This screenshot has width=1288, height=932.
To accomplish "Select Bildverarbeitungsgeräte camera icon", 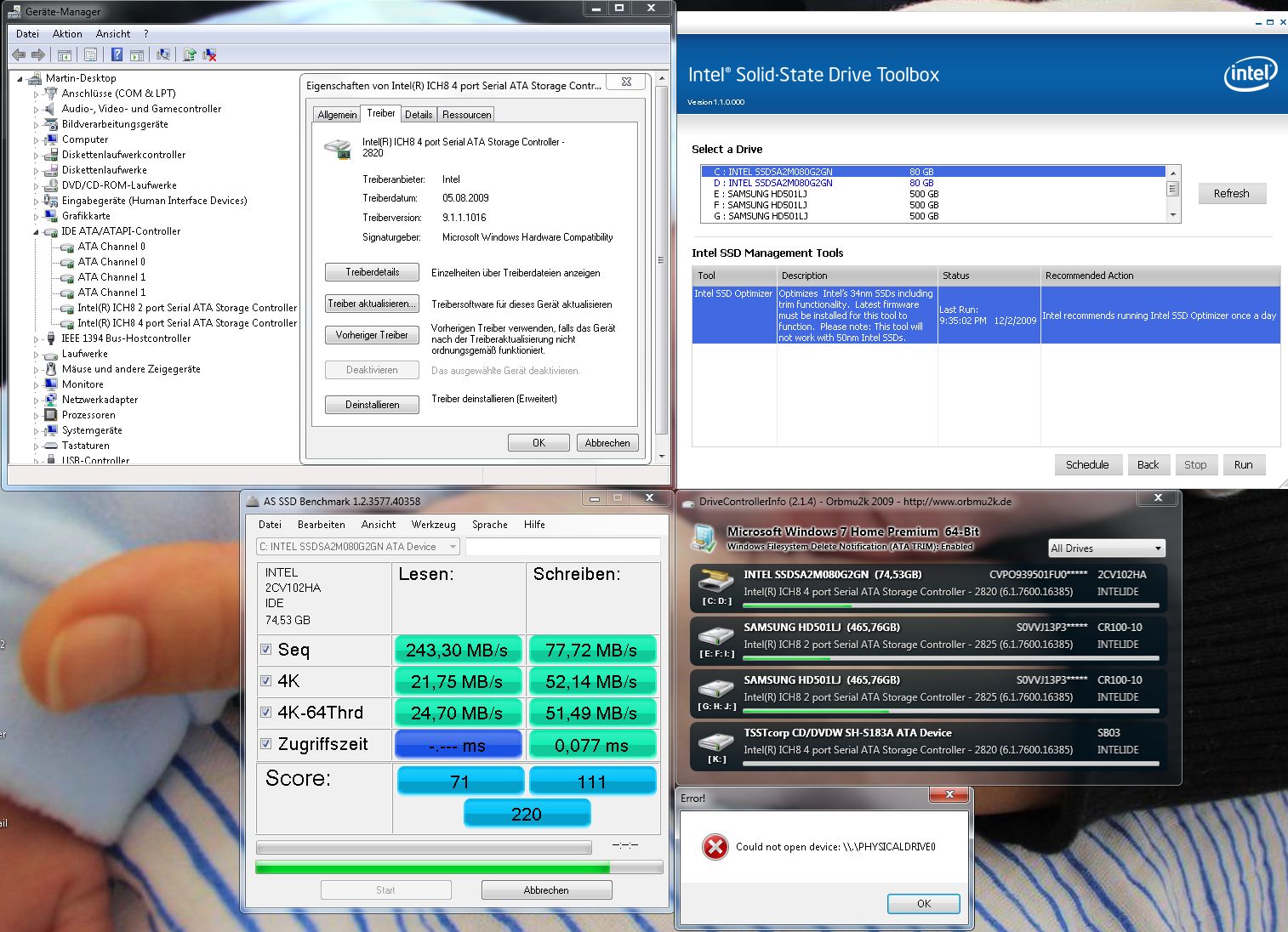I will tap(51, 124).
